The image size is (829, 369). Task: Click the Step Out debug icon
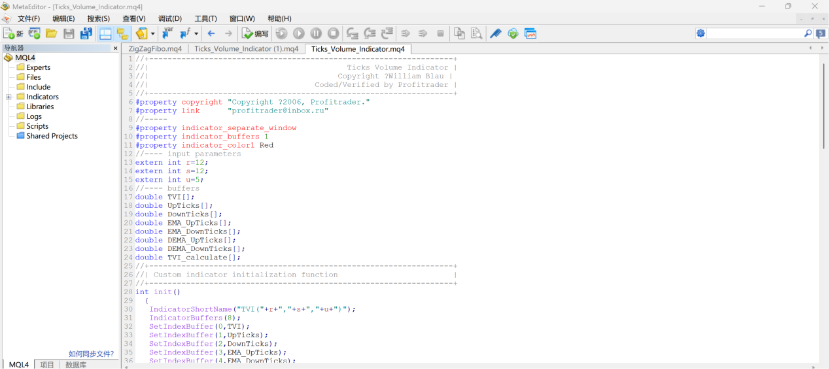click(x=388, y=33)
